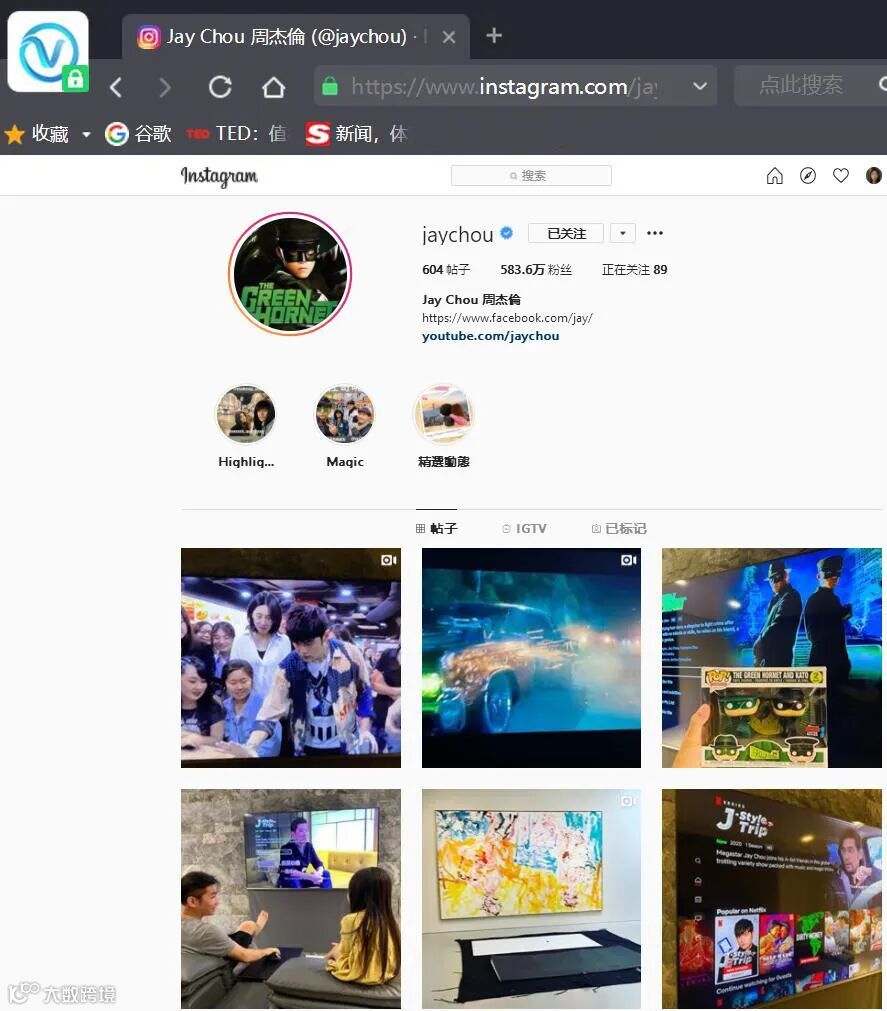887x1011 pixels.
Task: Expand suggested accounts dropdown arrow
Action: click(x=623, y=233)
